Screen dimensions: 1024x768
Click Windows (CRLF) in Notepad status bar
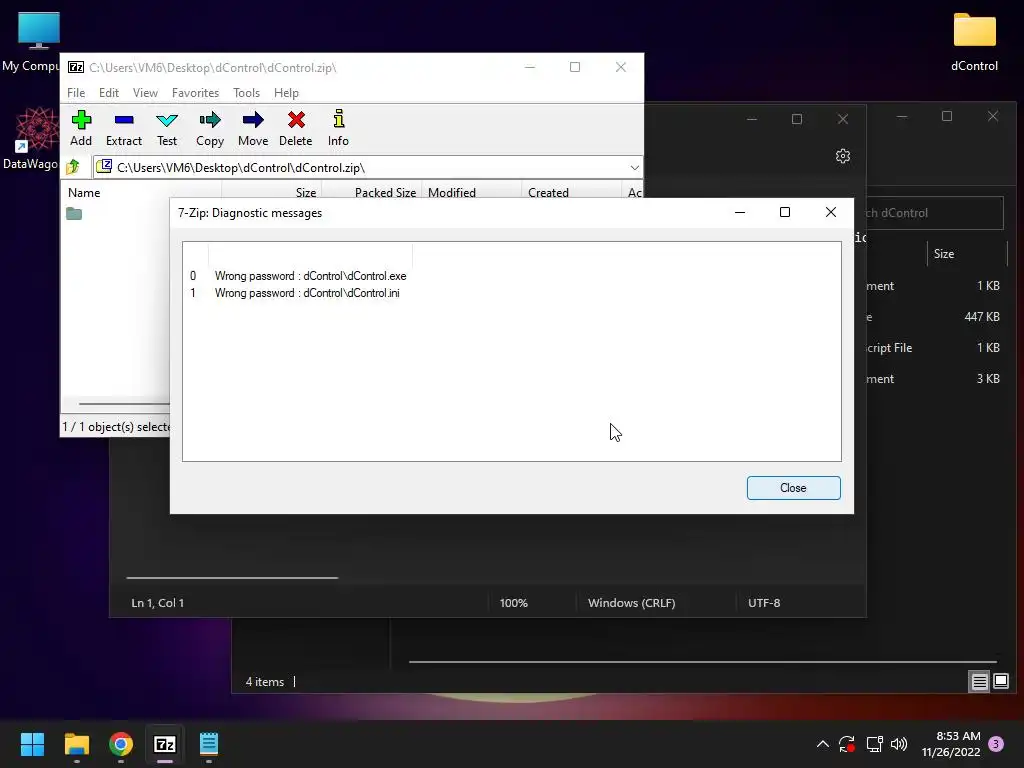point(632,603)
